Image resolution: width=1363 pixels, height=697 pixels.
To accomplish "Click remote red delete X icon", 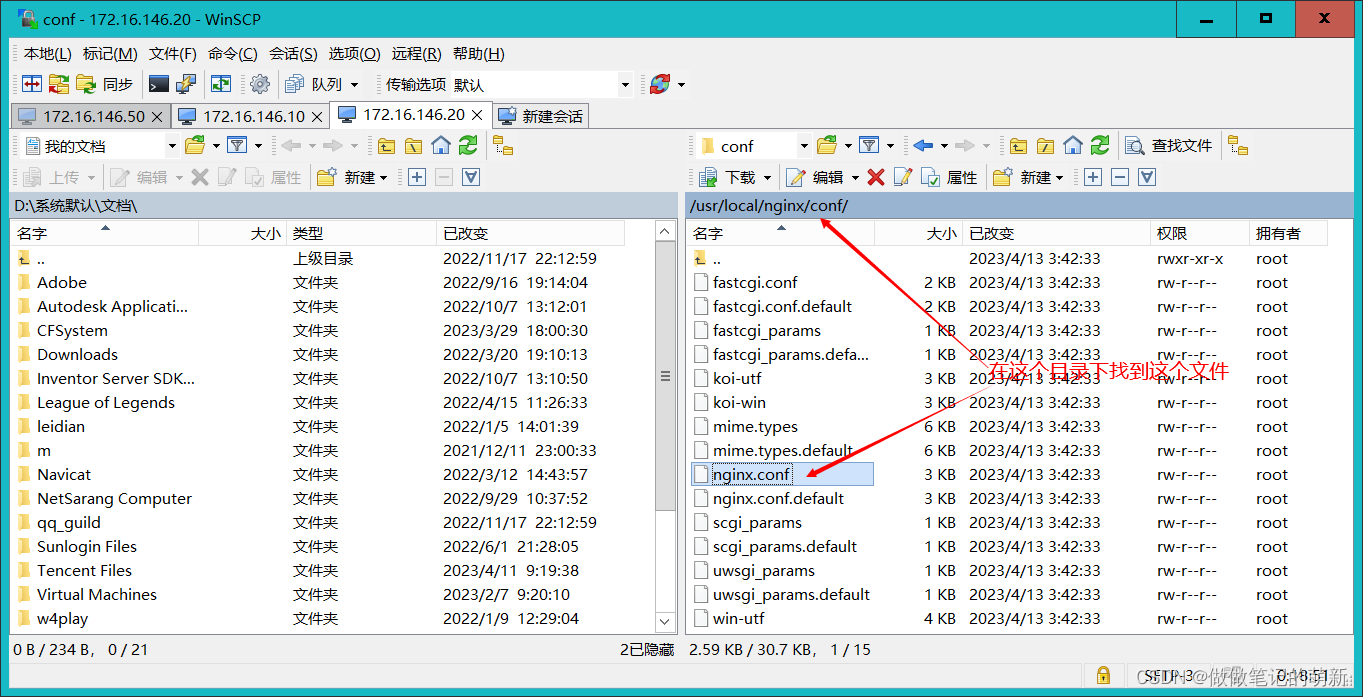I will (x=876, y=177).
